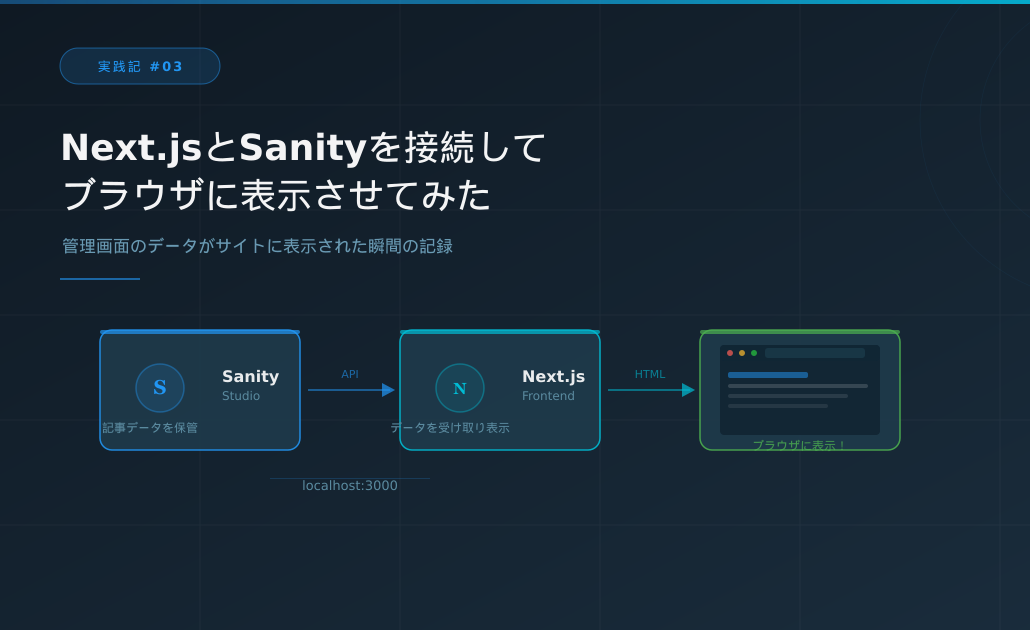This screenshot has width=1030, height=630.
Task: Click the Frontend label under Next.js
Action: pos(548,396)
